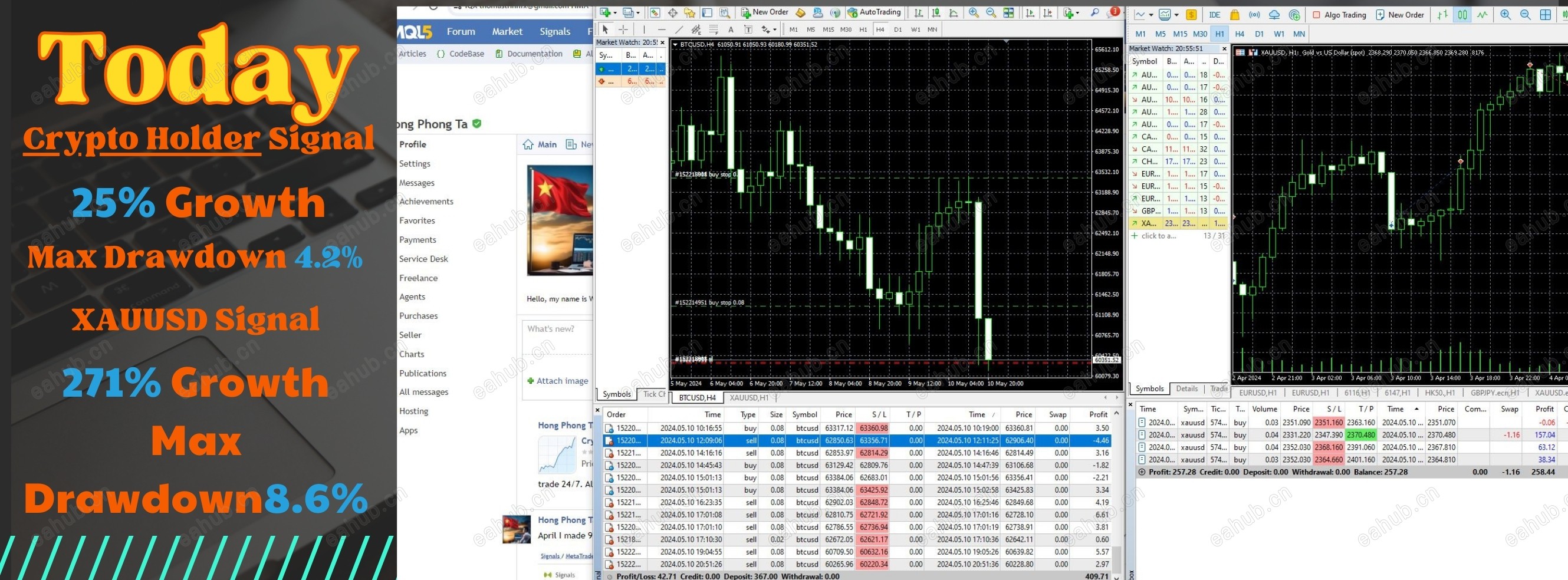Open the line chart type dropdown in MT5
Screen dimensions: 1568x580
coord(1151,15)
